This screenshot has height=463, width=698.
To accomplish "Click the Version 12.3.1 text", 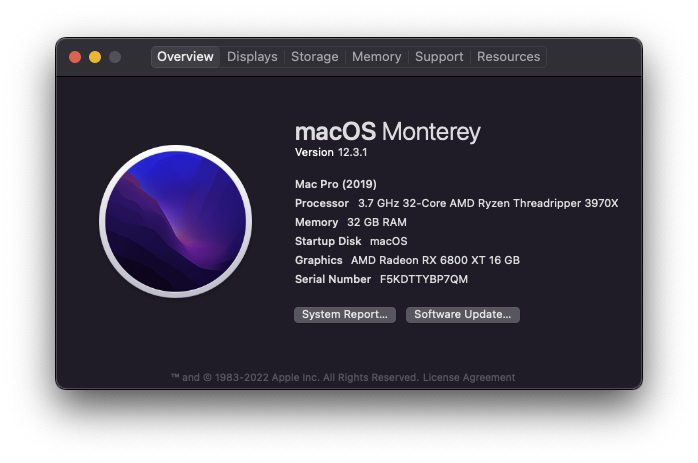I will [x=331, y=152].
